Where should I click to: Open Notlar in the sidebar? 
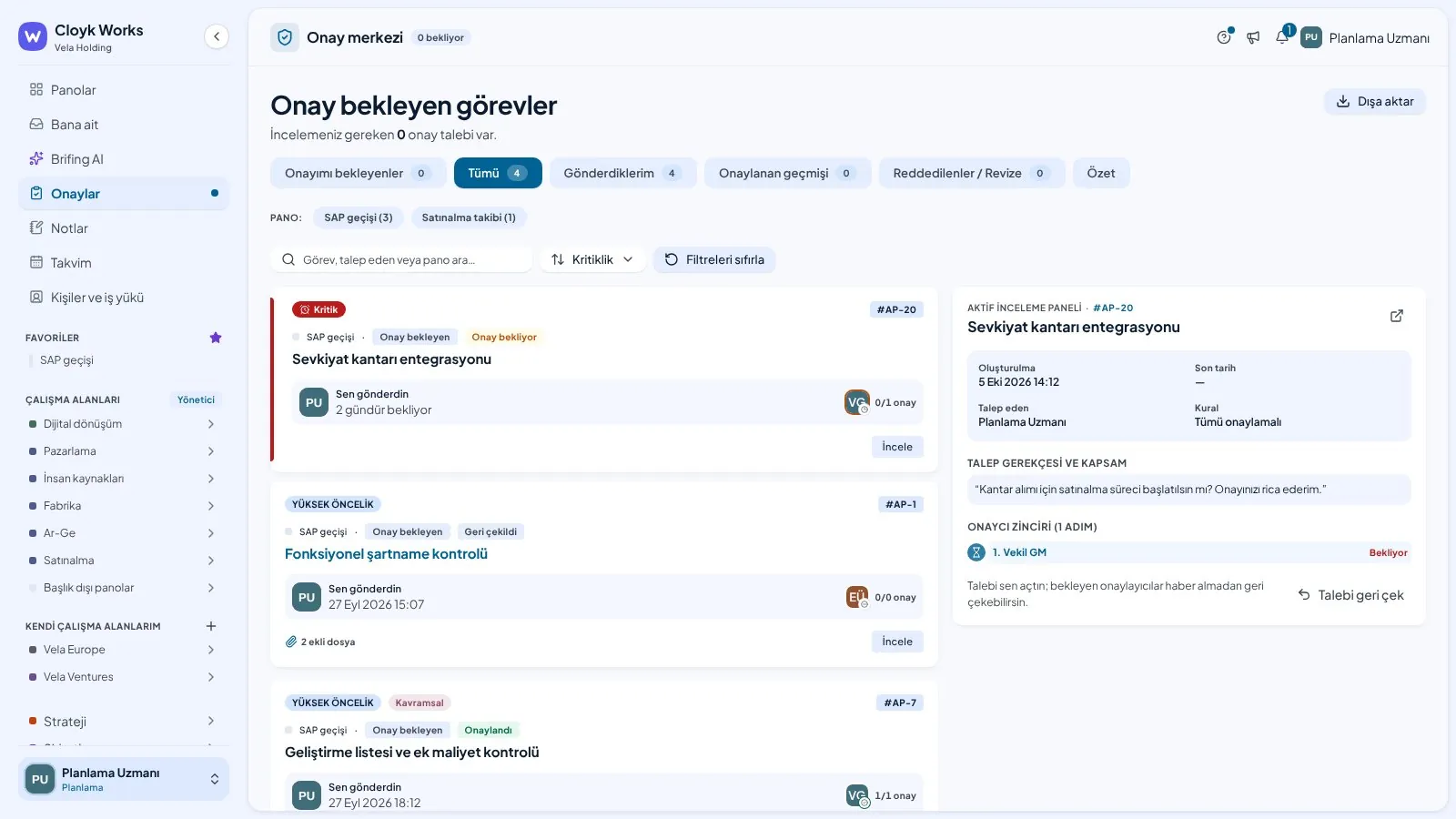[x=124, y=228]
